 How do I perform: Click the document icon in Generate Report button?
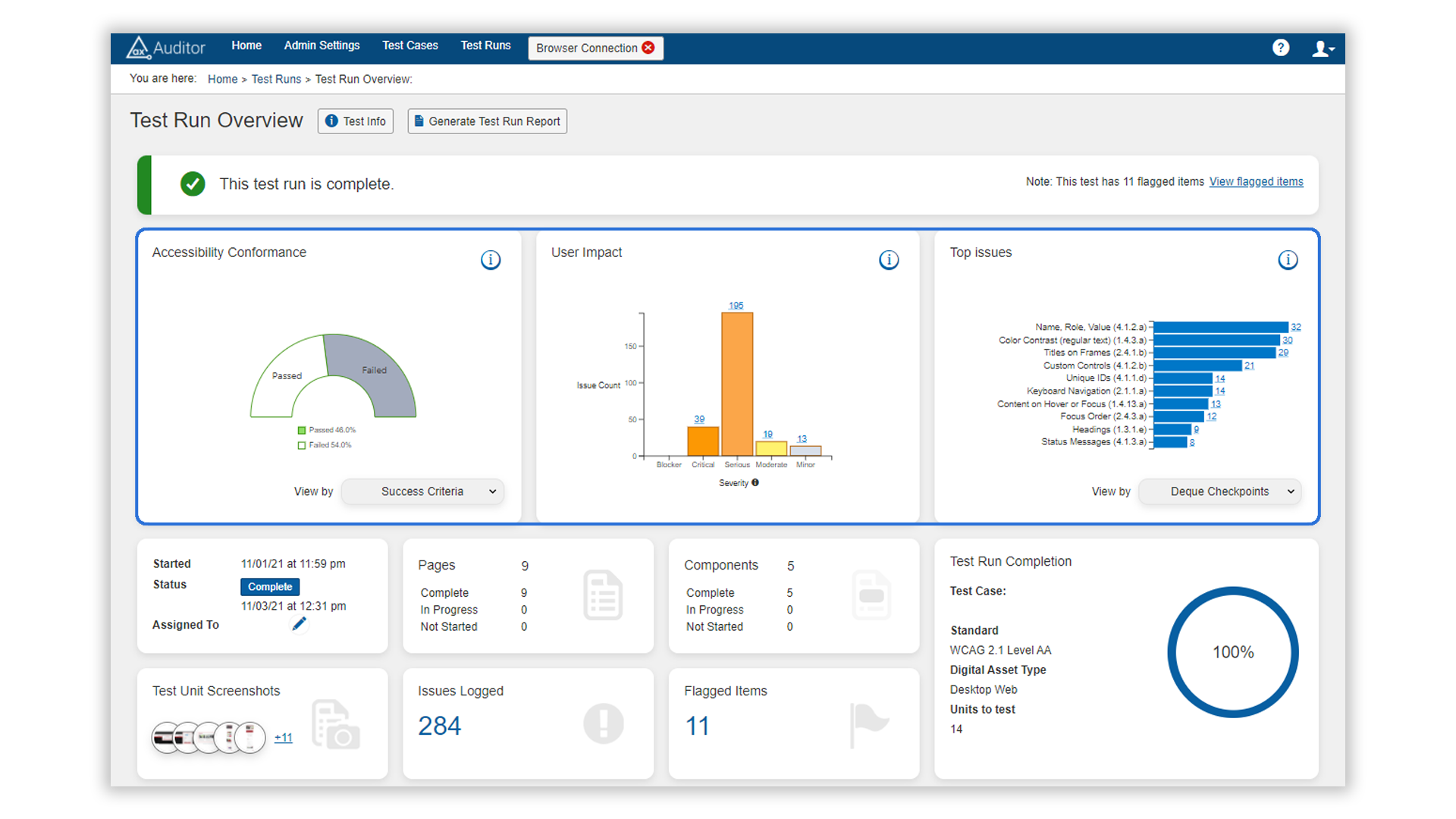click(419, 121)
